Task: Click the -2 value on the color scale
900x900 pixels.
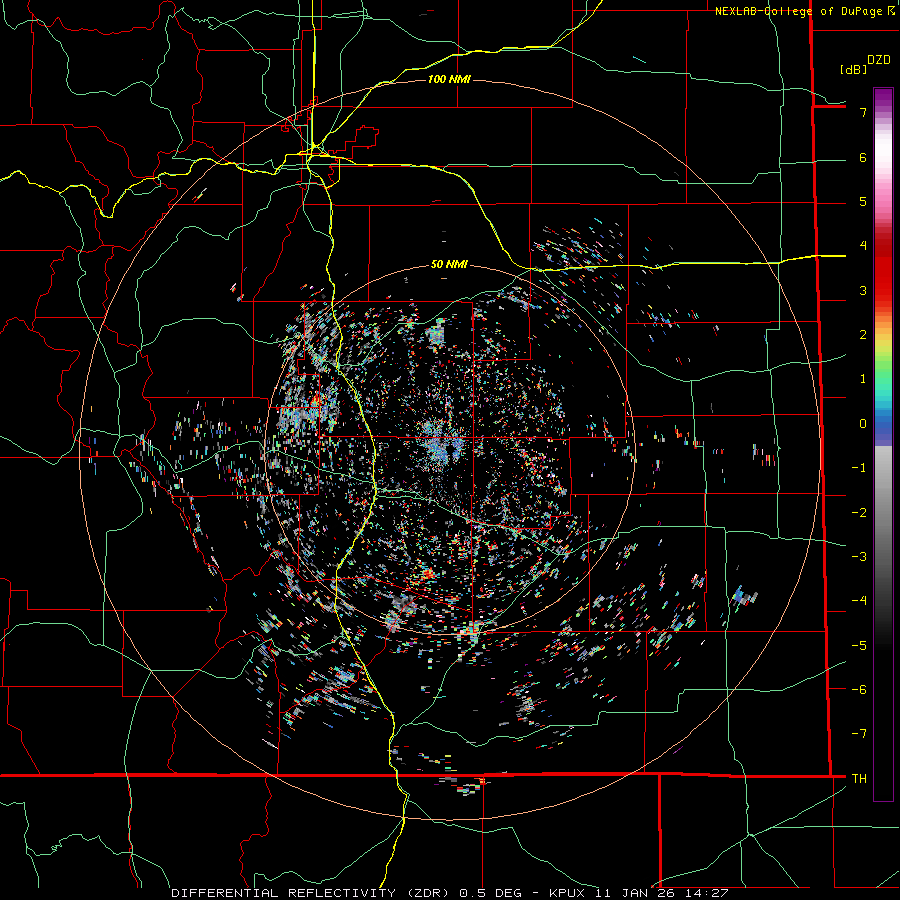Action: [x=859, y=513]
